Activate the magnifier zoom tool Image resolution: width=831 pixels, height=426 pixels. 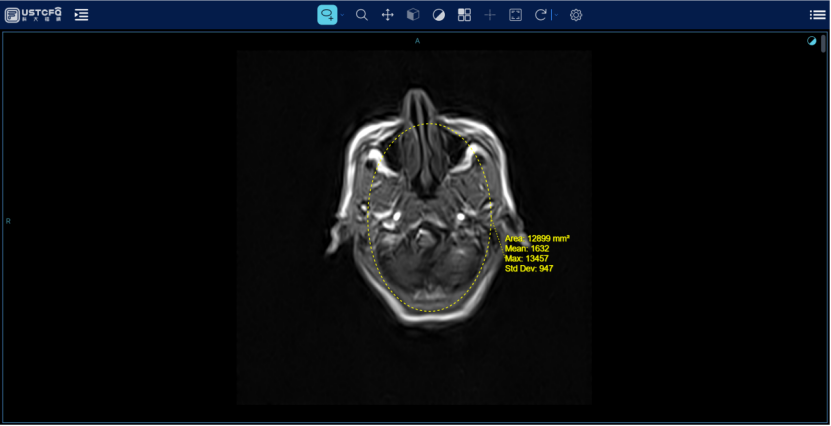click(x=362, y=15)
